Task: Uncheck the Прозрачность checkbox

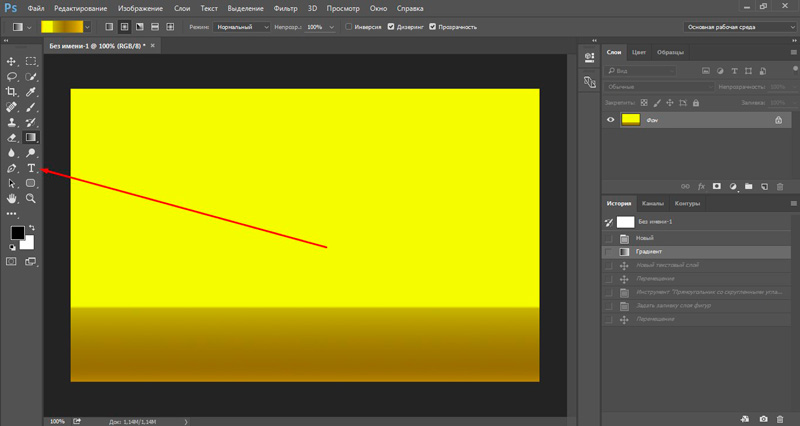Action: click(x=433, y=27)
